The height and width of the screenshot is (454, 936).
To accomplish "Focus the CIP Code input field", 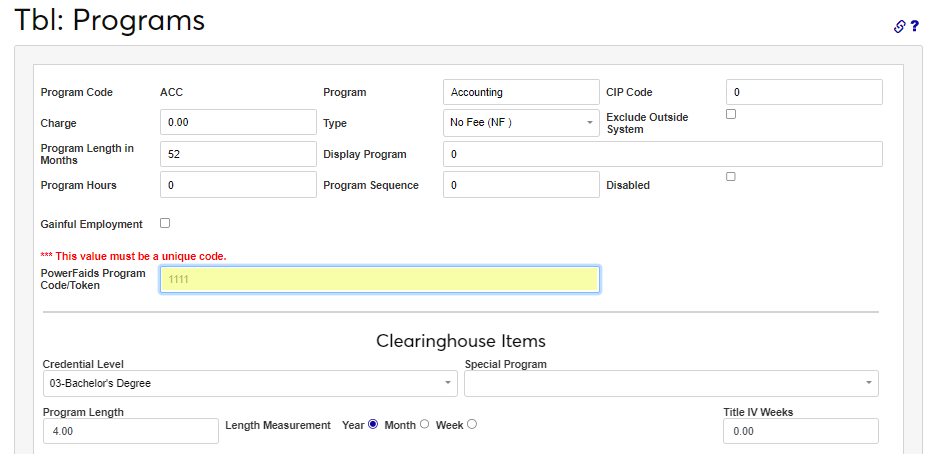I will pos(804,92).
